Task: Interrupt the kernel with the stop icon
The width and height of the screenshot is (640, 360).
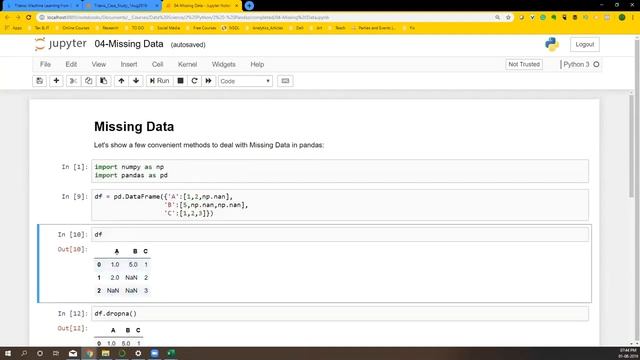Action: pyautogui.click(x=180, y=81)
